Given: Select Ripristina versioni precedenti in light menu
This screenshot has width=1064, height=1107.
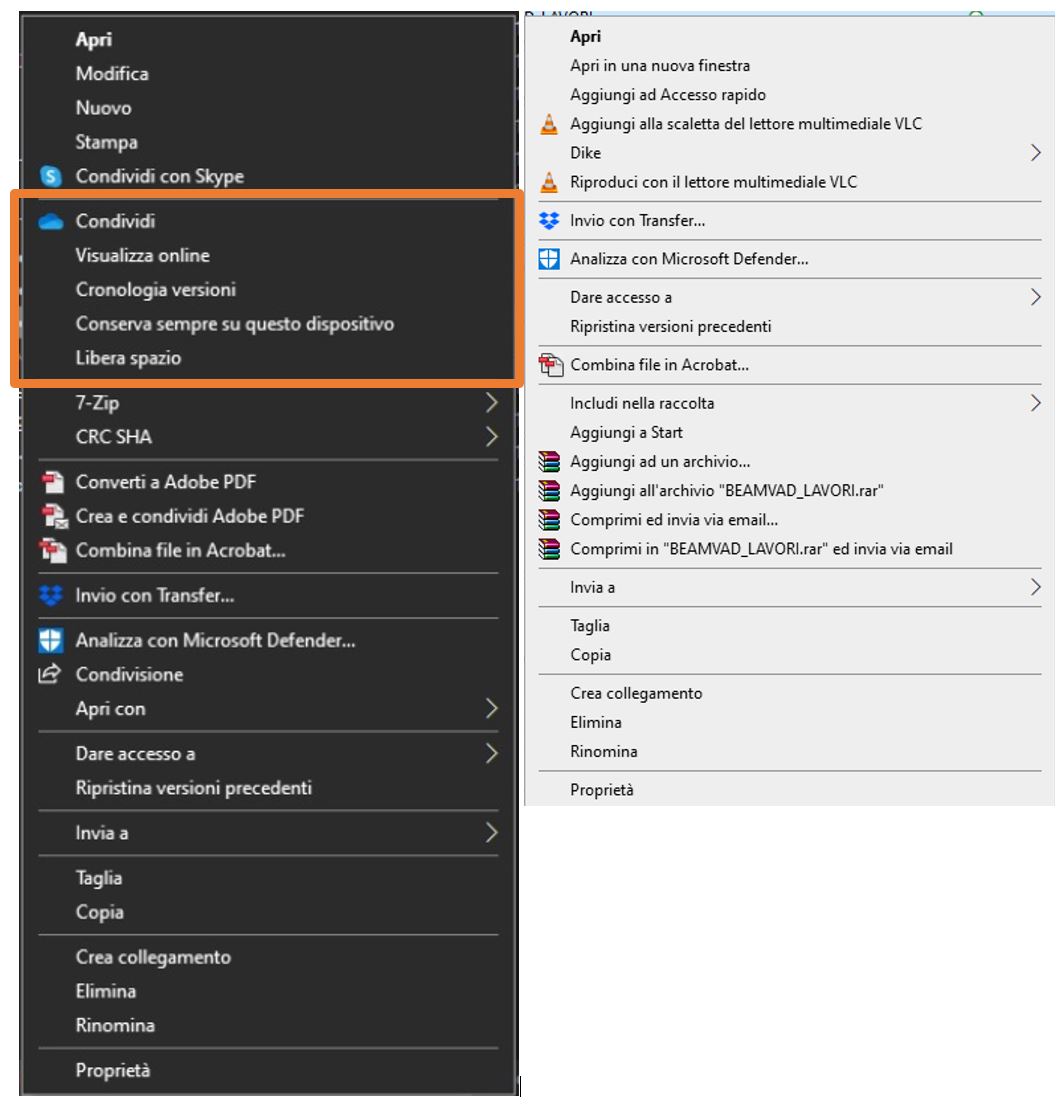Looking at the screenshot, I should click(x=670, y=327).
